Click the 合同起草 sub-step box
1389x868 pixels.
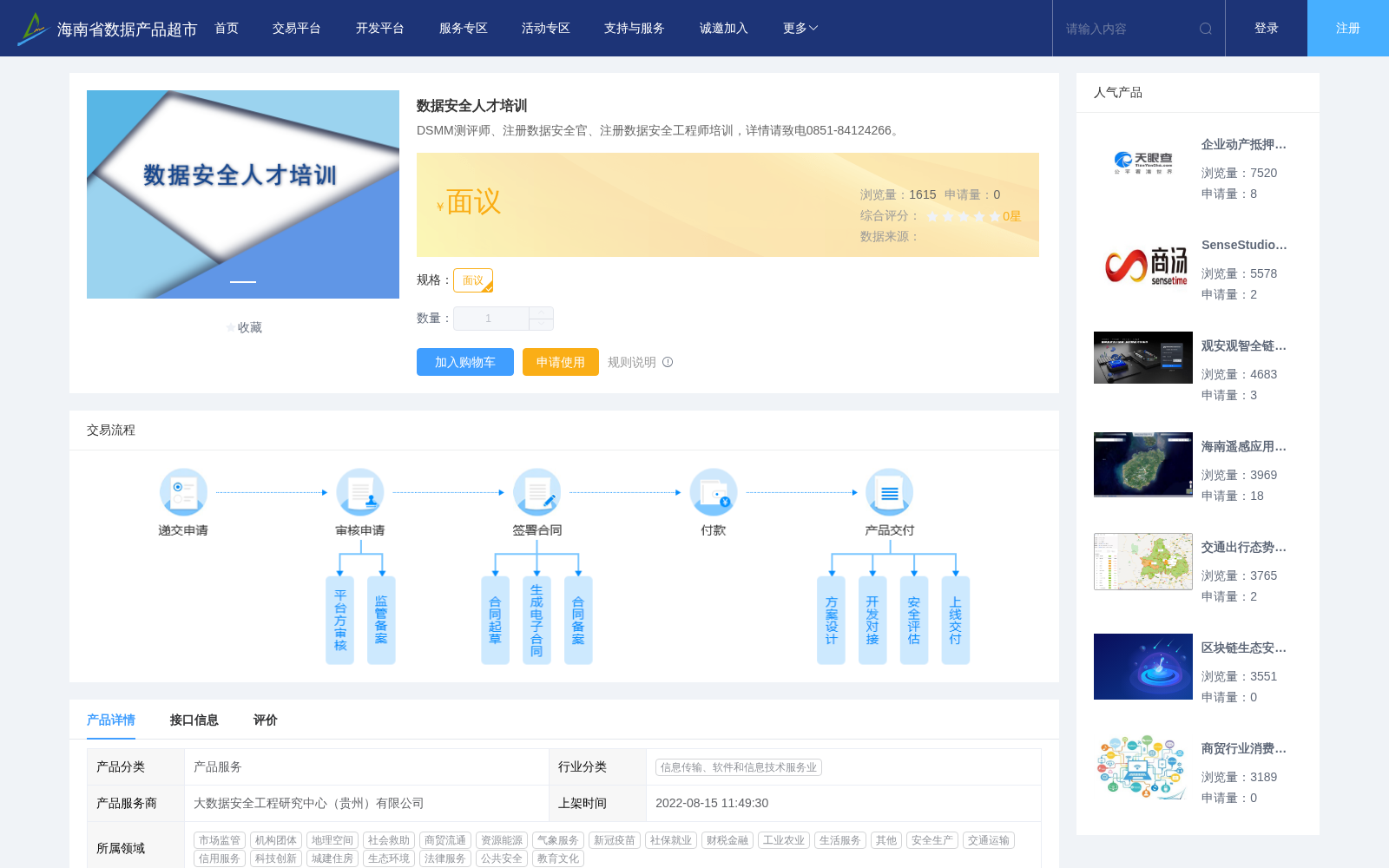[495, 621]
